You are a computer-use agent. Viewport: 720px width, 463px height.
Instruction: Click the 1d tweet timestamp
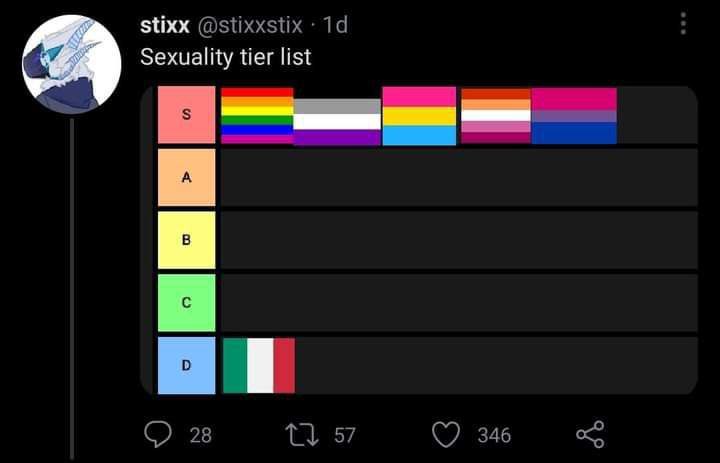(x=334, y=25)
